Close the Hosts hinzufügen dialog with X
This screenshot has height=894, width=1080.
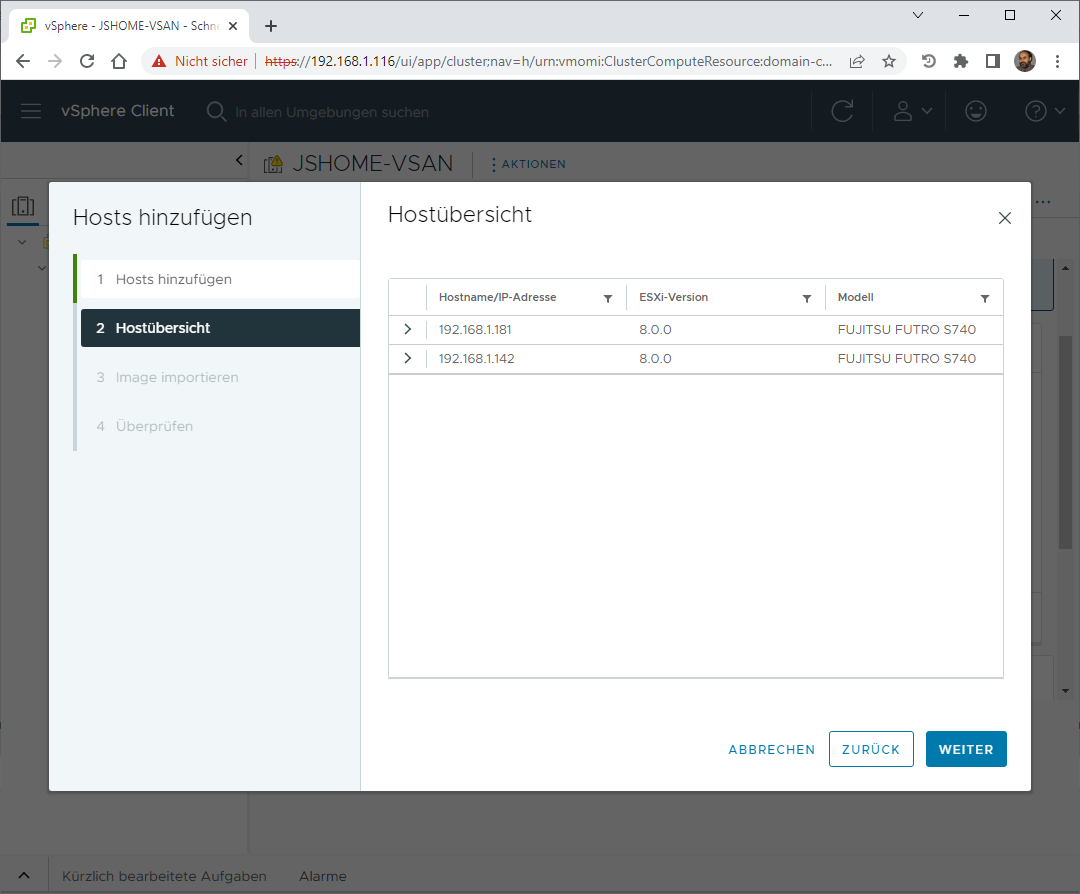pos(1005,218)
